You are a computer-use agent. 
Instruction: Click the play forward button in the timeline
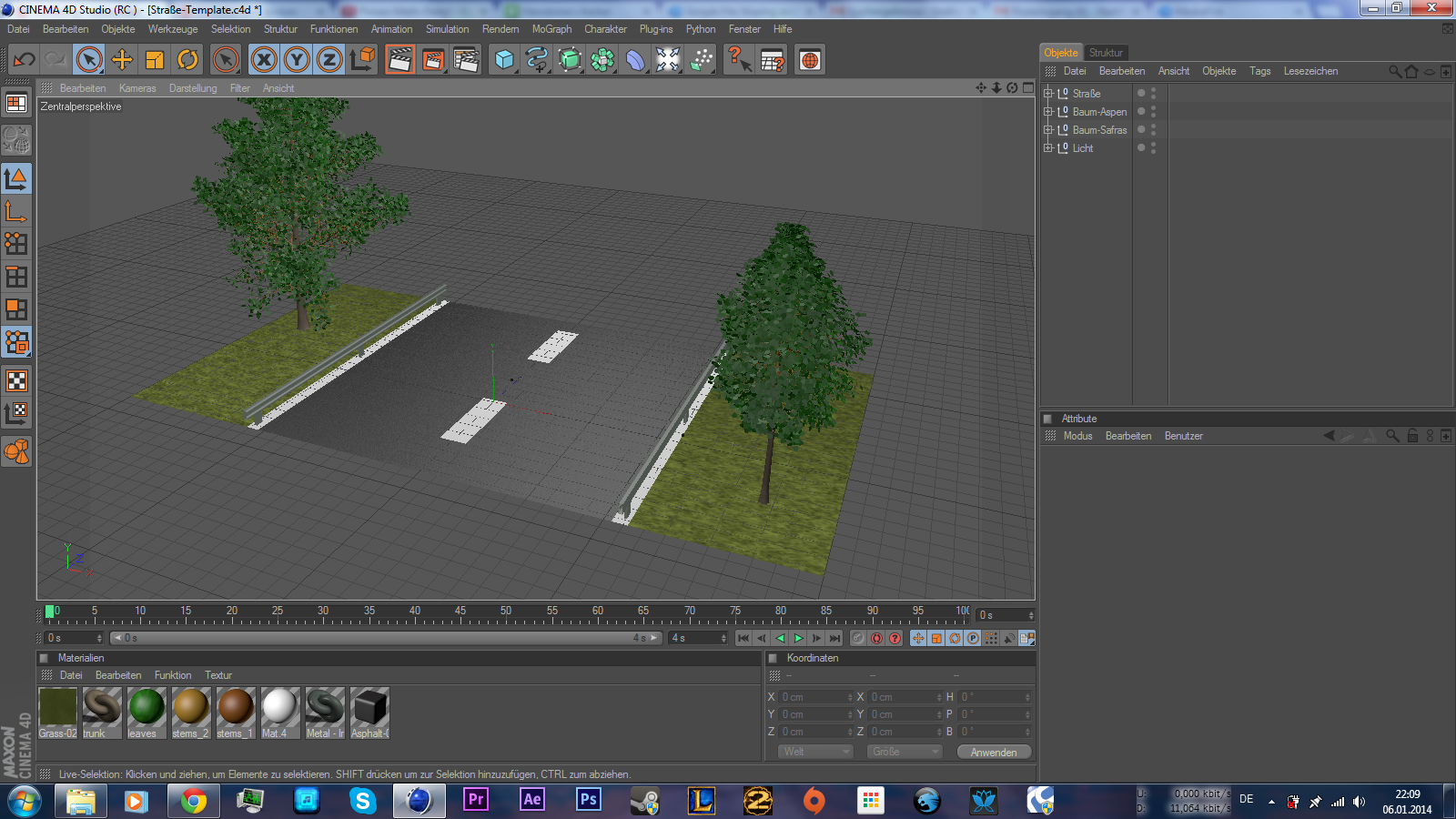pos(798,638)
